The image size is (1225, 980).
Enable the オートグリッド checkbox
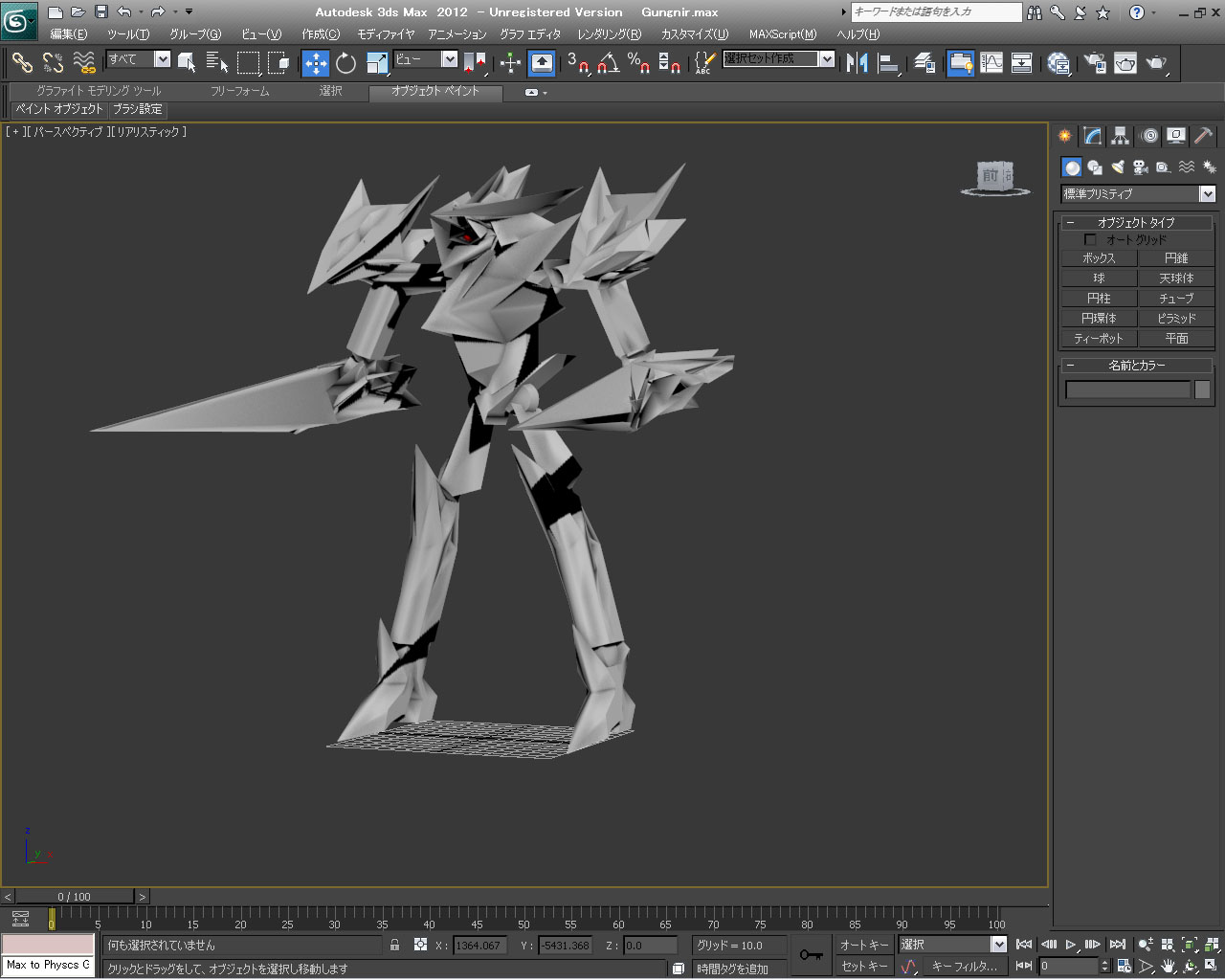tap(1089, 239)
